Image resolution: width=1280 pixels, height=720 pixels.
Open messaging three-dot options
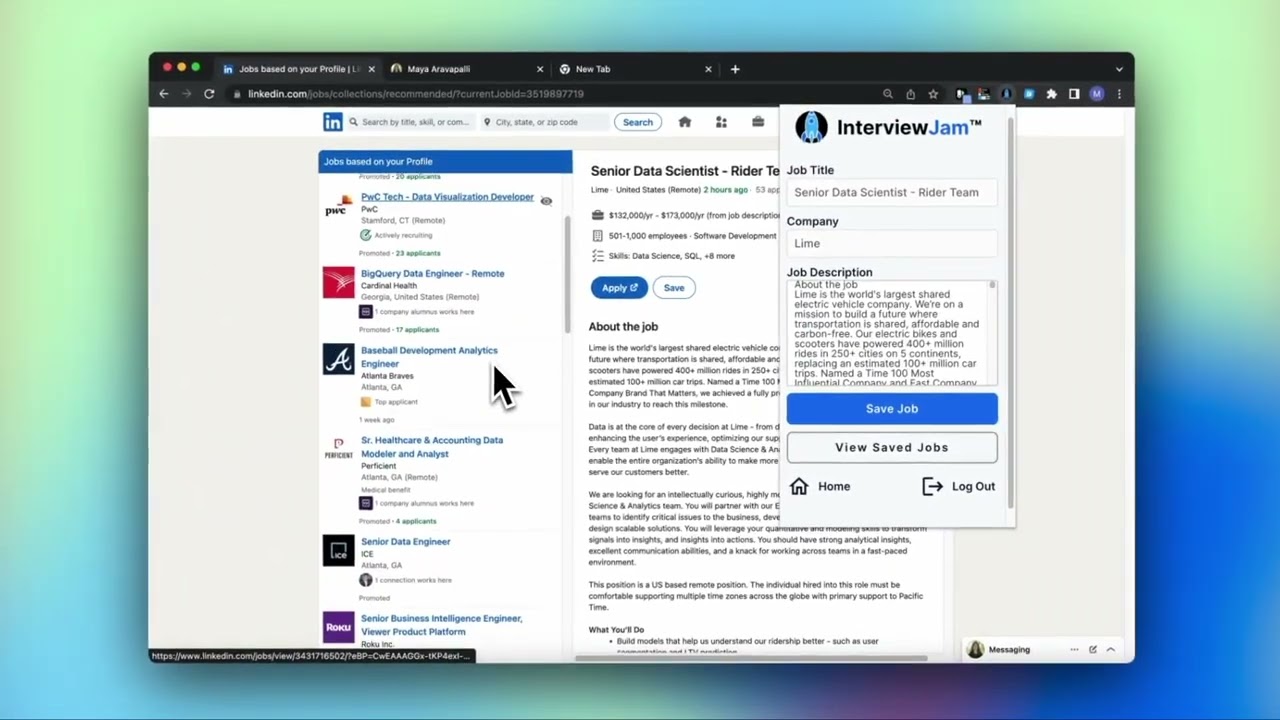[x=1074, y=649]
